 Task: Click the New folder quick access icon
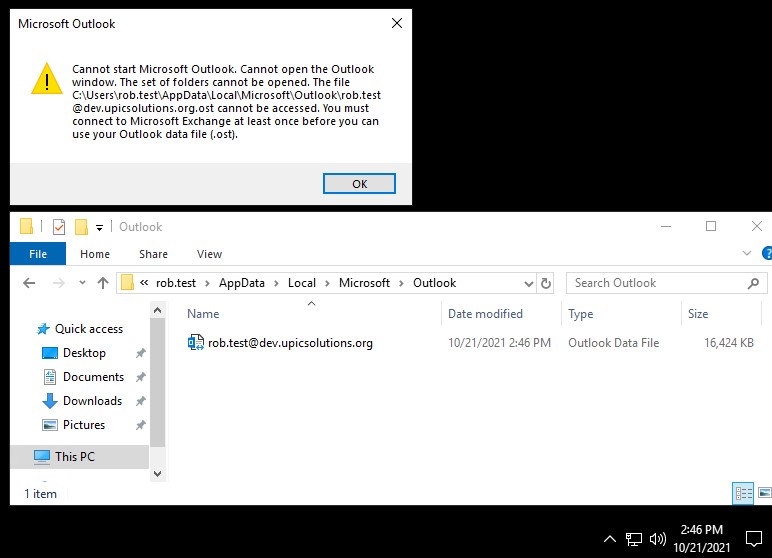tap(81, 227)
